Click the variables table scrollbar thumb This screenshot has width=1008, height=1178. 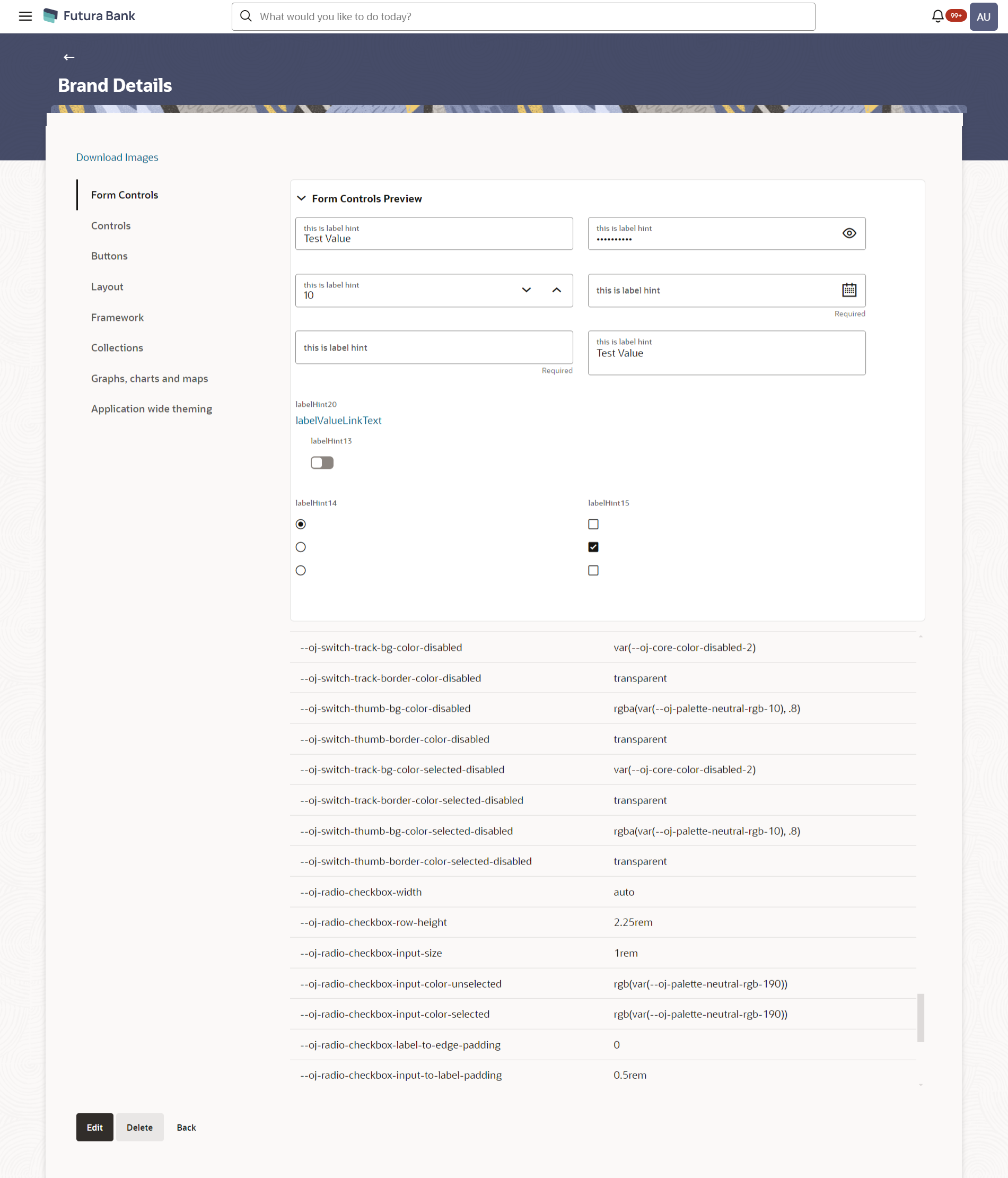click(x=921, y=1018)
